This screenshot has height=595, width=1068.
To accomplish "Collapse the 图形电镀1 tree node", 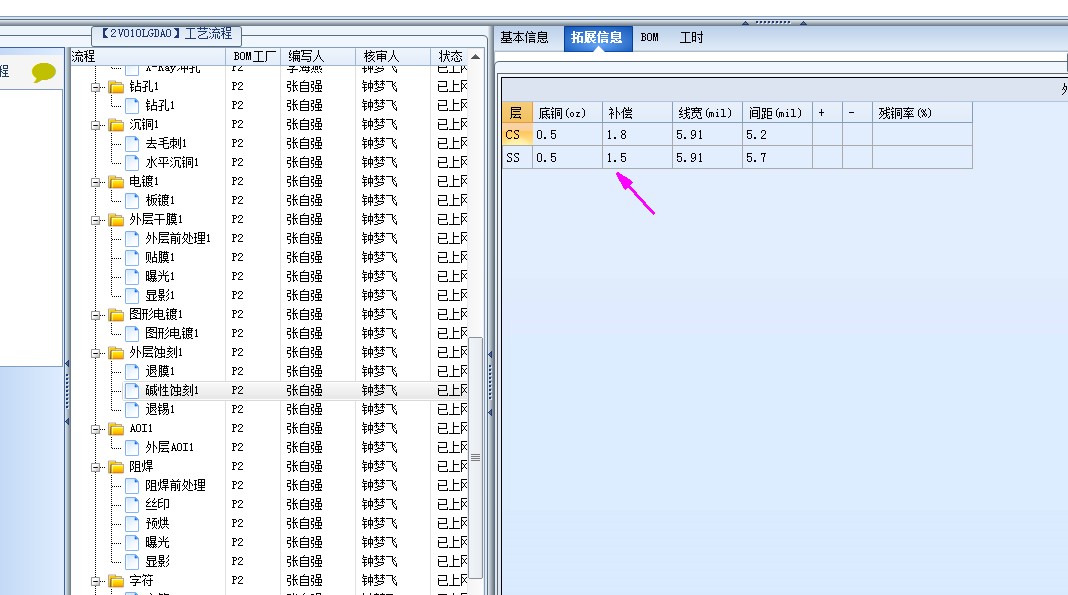I will point(96,315).
